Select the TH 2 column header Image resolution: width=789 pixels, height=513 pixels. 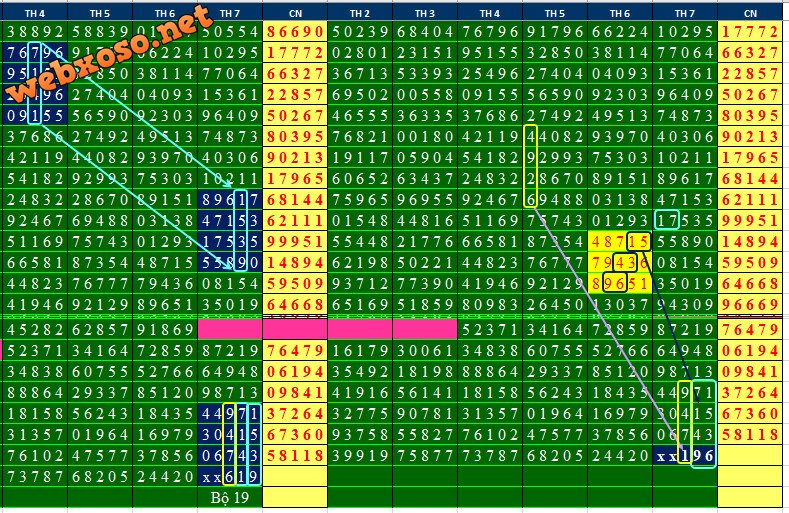tap(360, 14)
